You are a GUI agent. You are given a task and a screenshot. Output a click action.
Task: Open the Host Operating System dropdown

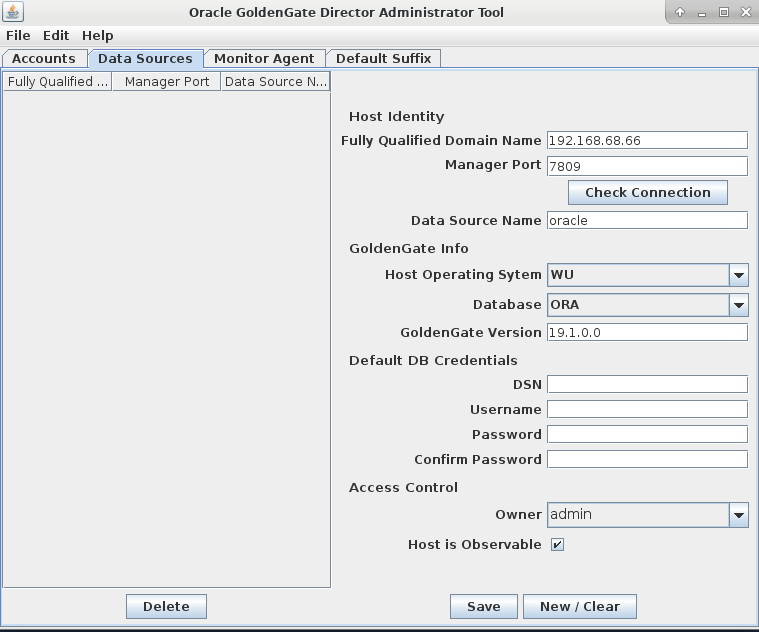click(738, 275)
